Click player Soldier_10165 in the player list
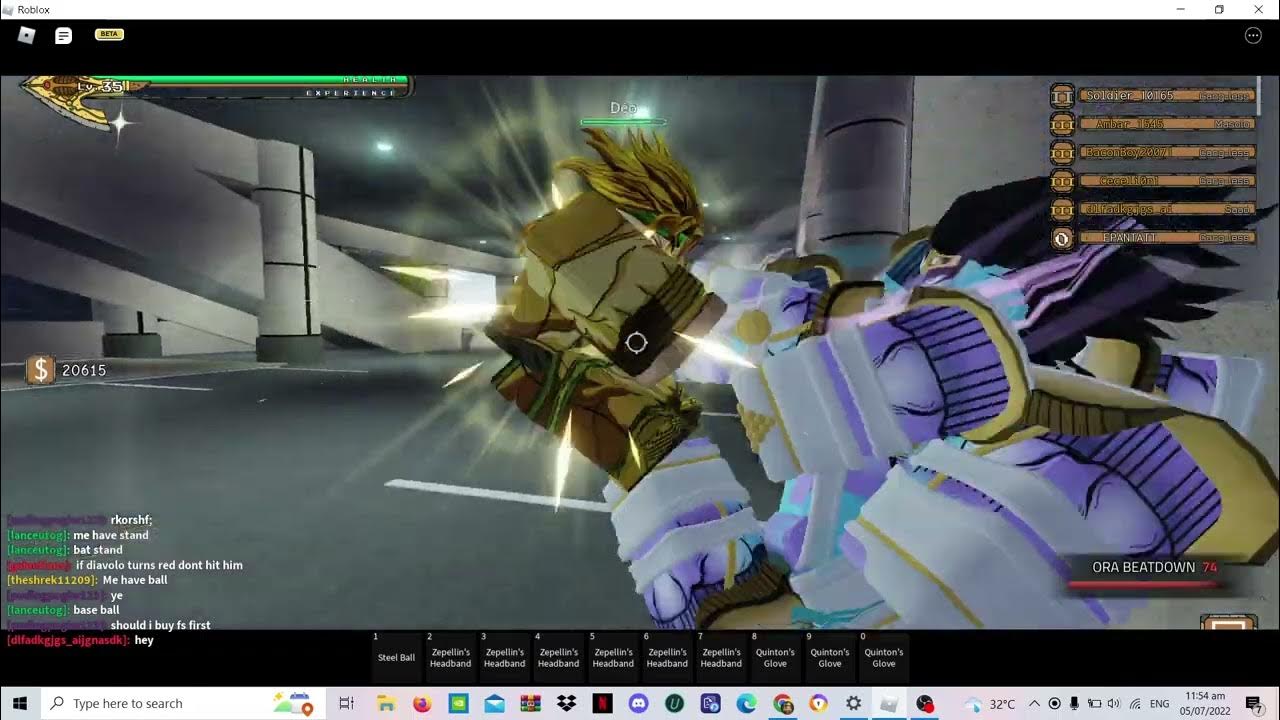The width and height of the screenshot is (1280, 720). [x=1166, y=96]
